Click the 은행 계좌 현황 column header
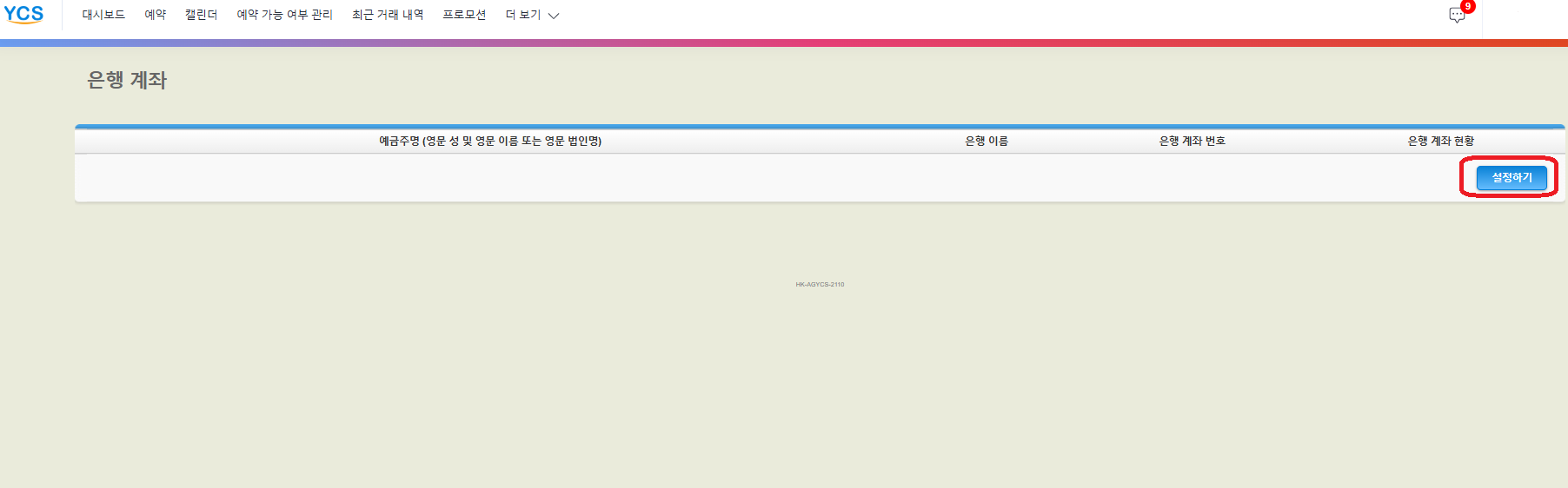Viewport: 1568px width, 488px height. [1441, 141]
